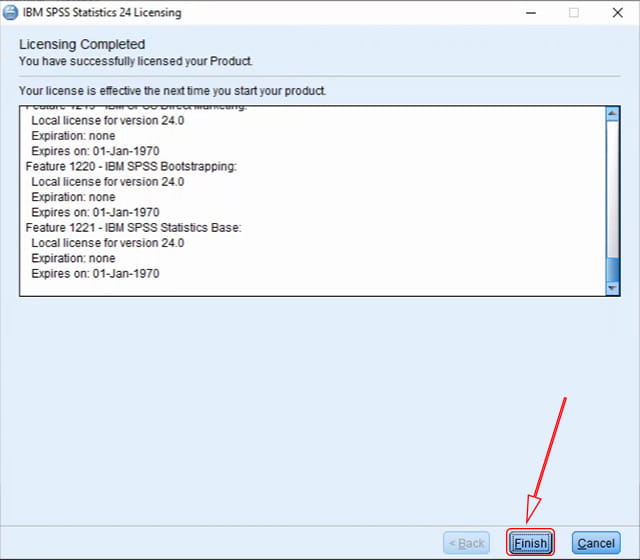Click 'Expires on: 01-Jan-1970' under Feature 1220
Screen dimensions: 640x560
pos(96,212)
